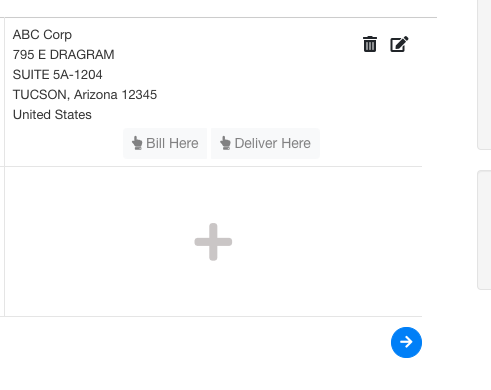
Task: Click the TUCSON, Arizona 12345 line
Action: [85, 95]
